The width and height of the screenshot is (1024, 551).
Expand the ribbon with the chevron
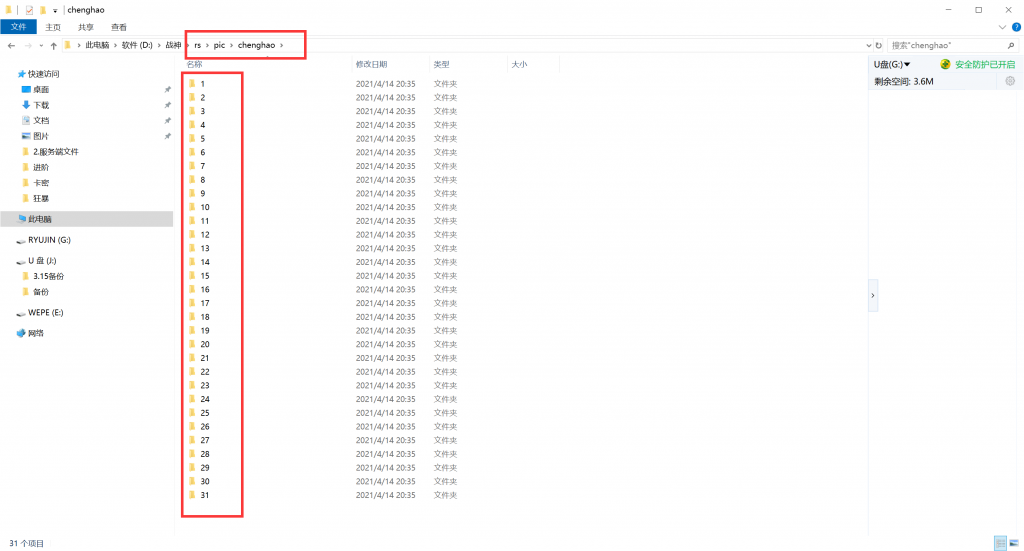pyautogui.click(x=1003, y=27)
